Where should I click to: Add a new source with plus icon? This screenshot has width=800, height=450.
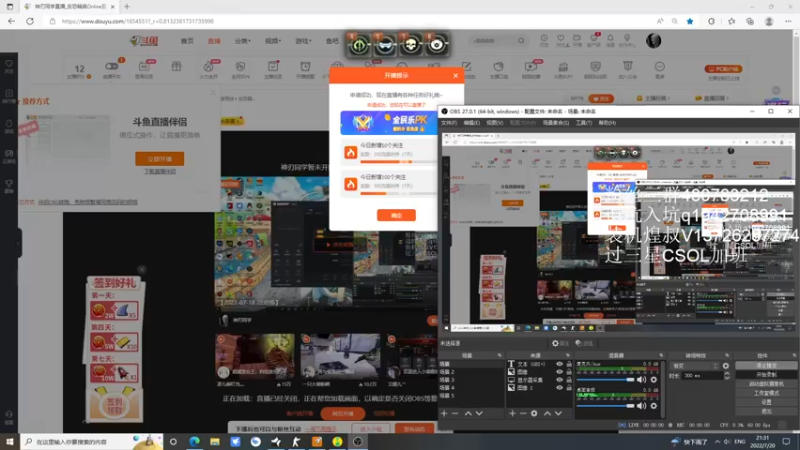tap(512, 413)
